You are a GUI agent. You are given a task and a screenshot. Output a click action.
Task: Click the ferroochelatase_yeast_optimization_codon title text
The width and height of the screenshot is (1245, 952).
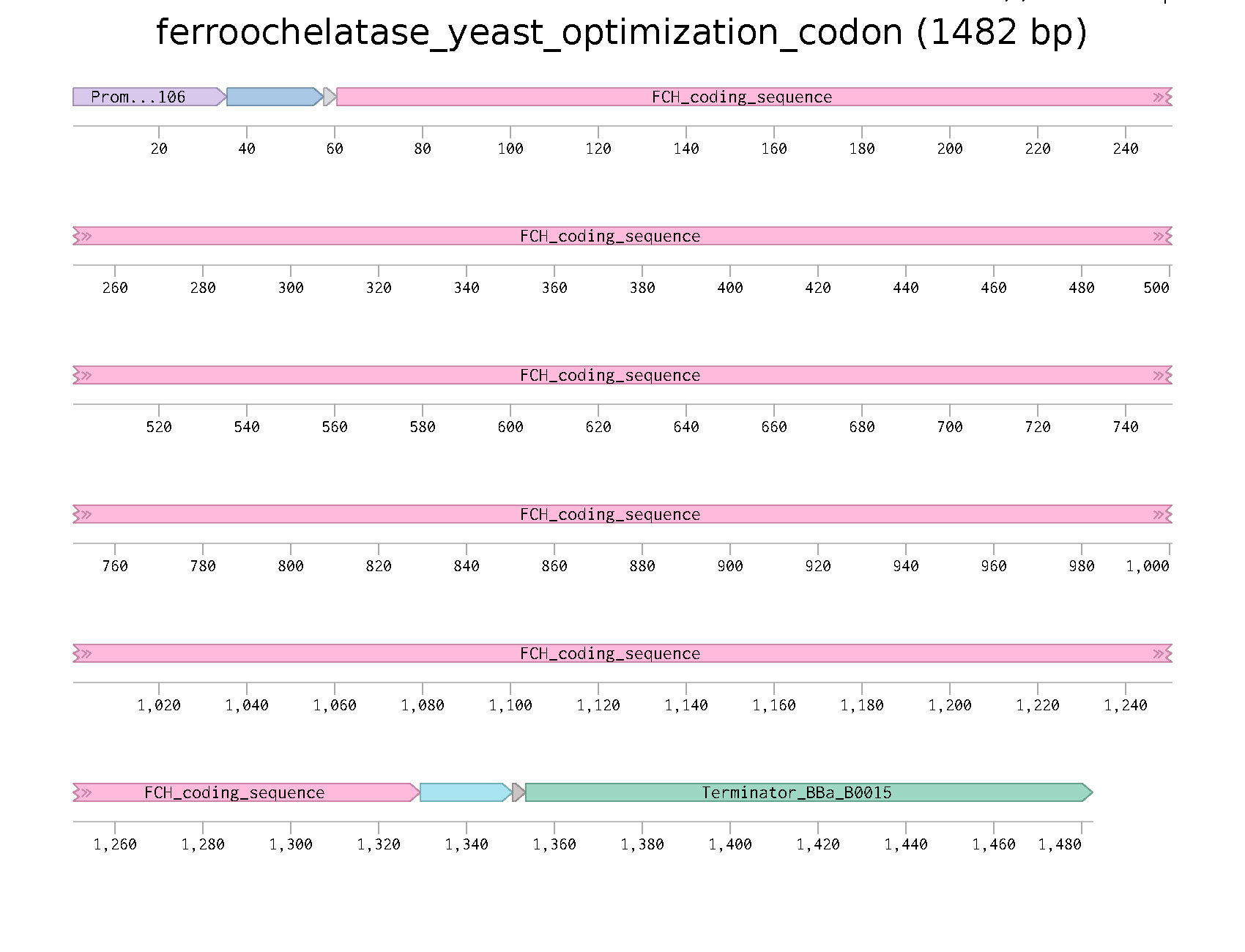click(621, 32)
